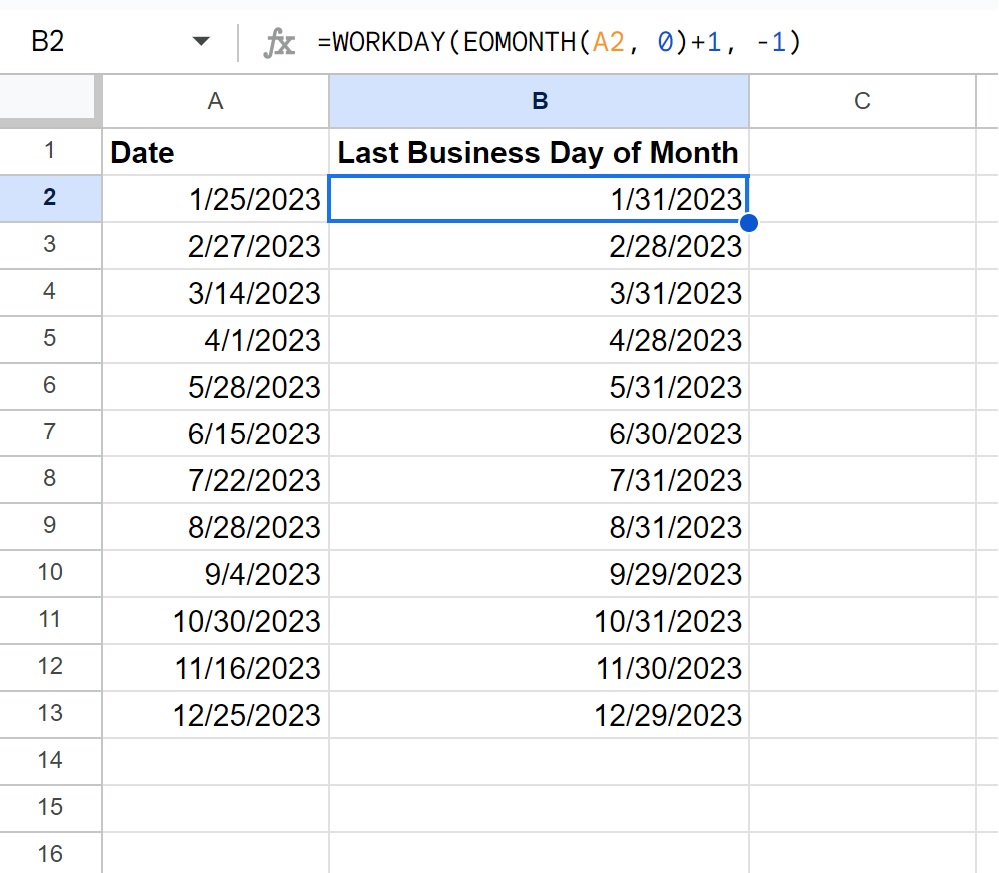The image size is (999, 873).
Task: Select column A header
Action: click(x=215, y=101)
